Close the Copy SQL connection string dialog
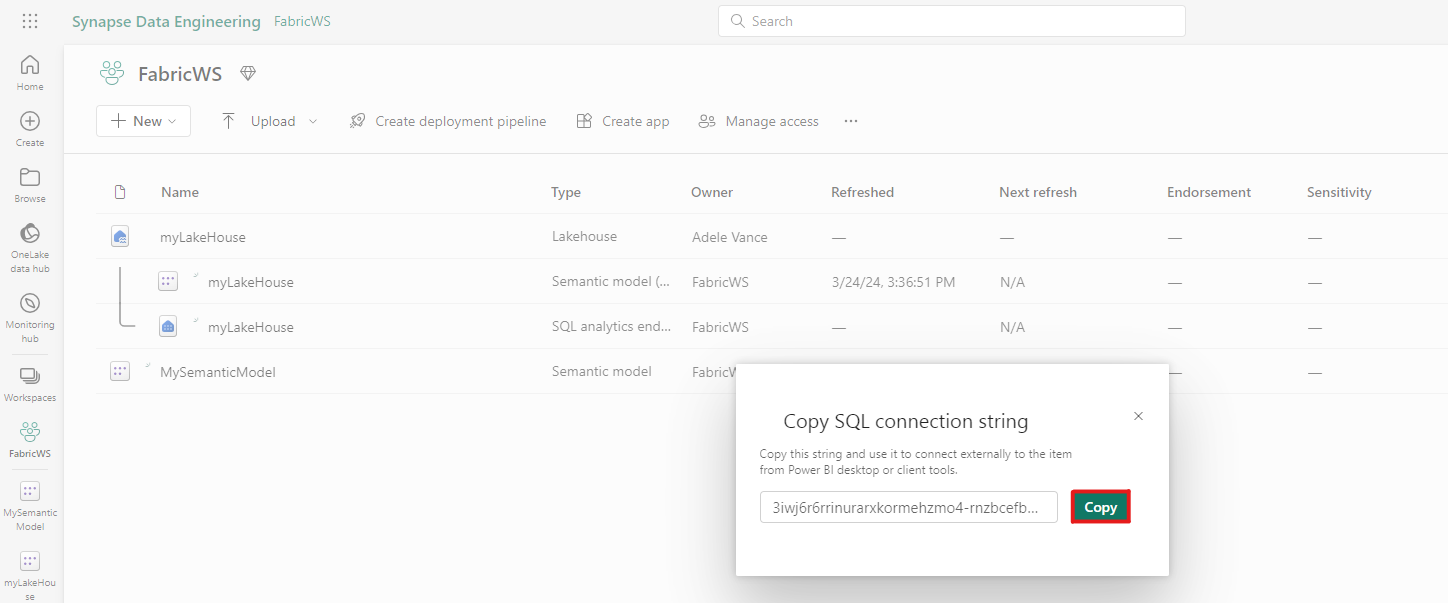 pyautogui.click(x=1137, y=416)
